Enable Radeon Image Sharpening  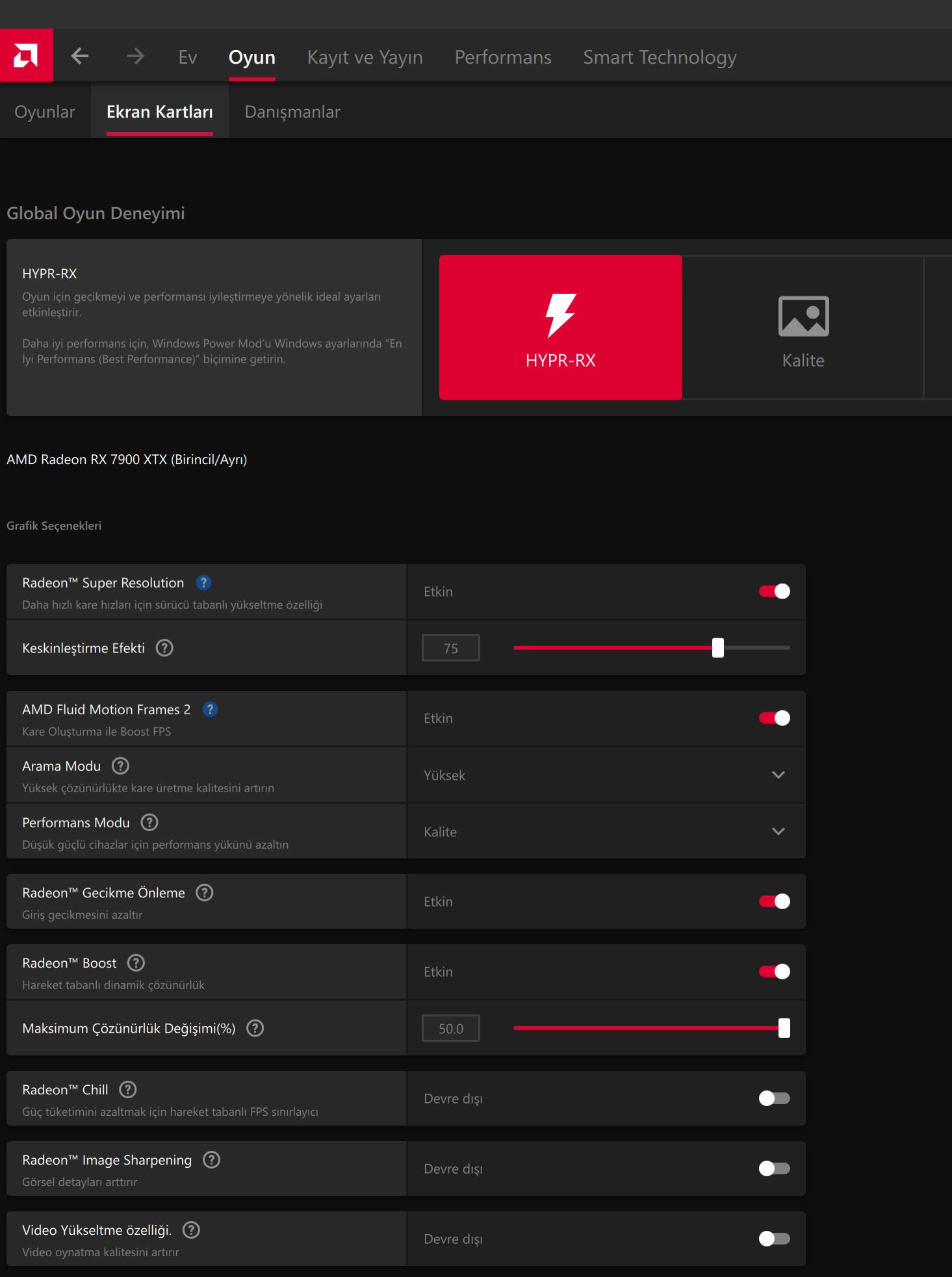(774, 1168)
